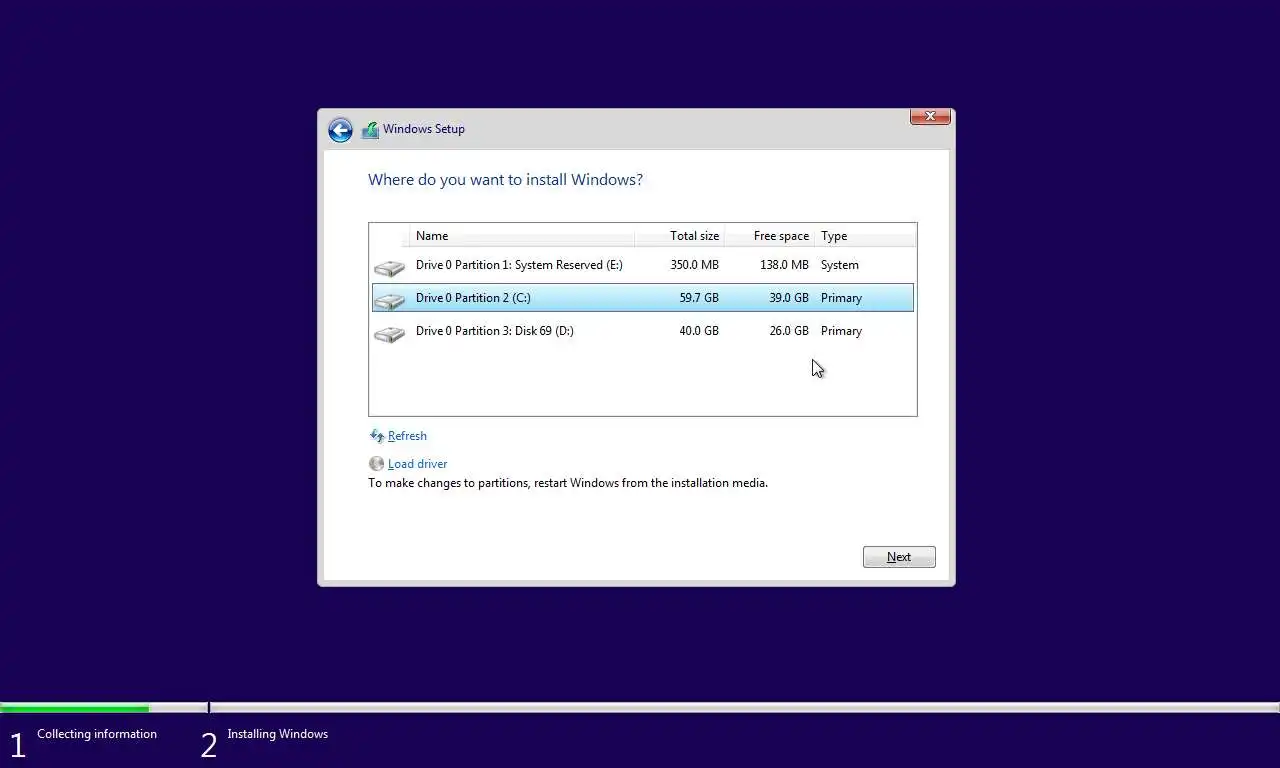The height and width of the screenshot is (768, 1280).
Task: Click the green setup progress bar
Action: pyautogui.click(x=75, y=708)
